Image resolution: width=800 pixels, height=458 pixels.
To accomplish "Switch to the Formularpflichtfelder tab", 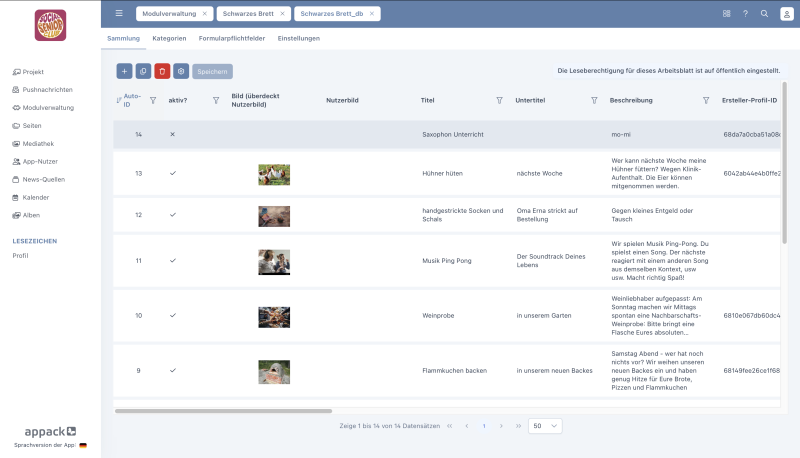I will click(231, 38).
